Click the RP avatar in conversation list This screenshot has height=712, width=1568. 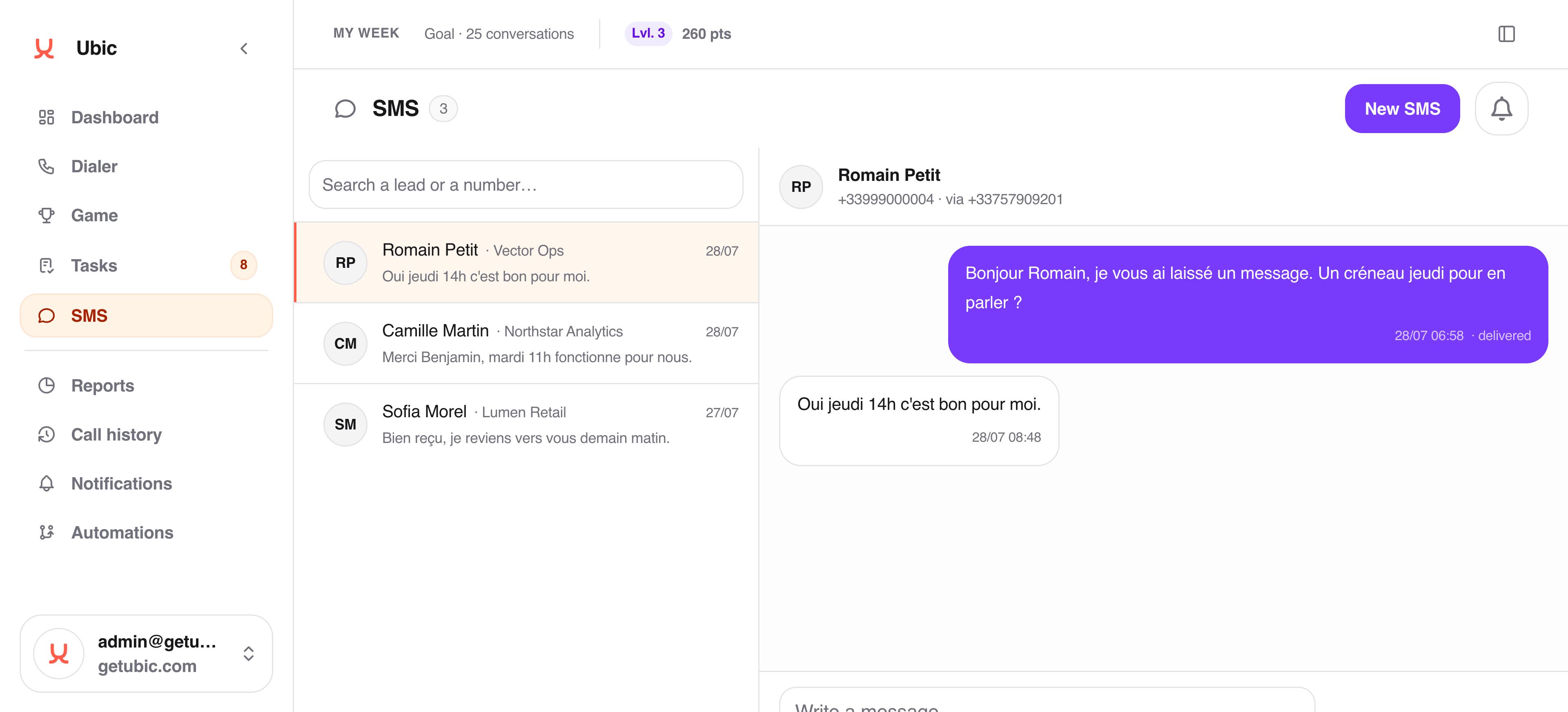tap(345, 262)
